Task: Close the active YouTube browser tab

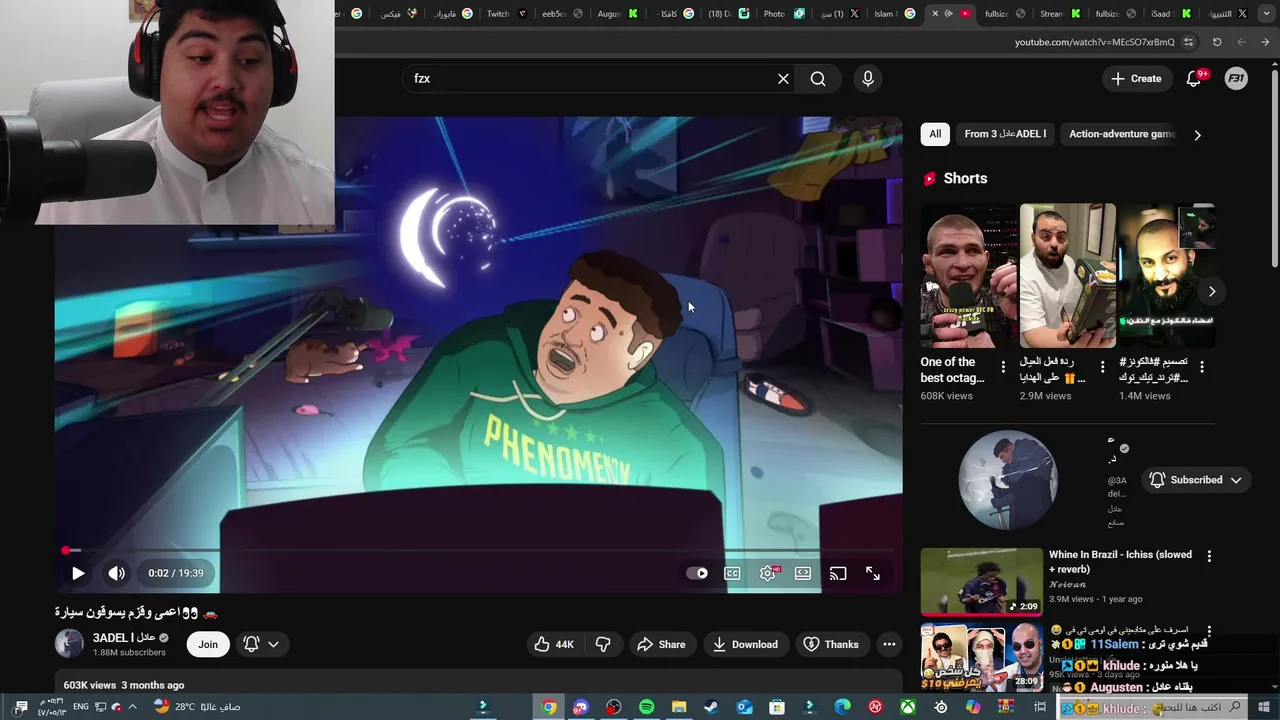Action: tap(935, 14)
